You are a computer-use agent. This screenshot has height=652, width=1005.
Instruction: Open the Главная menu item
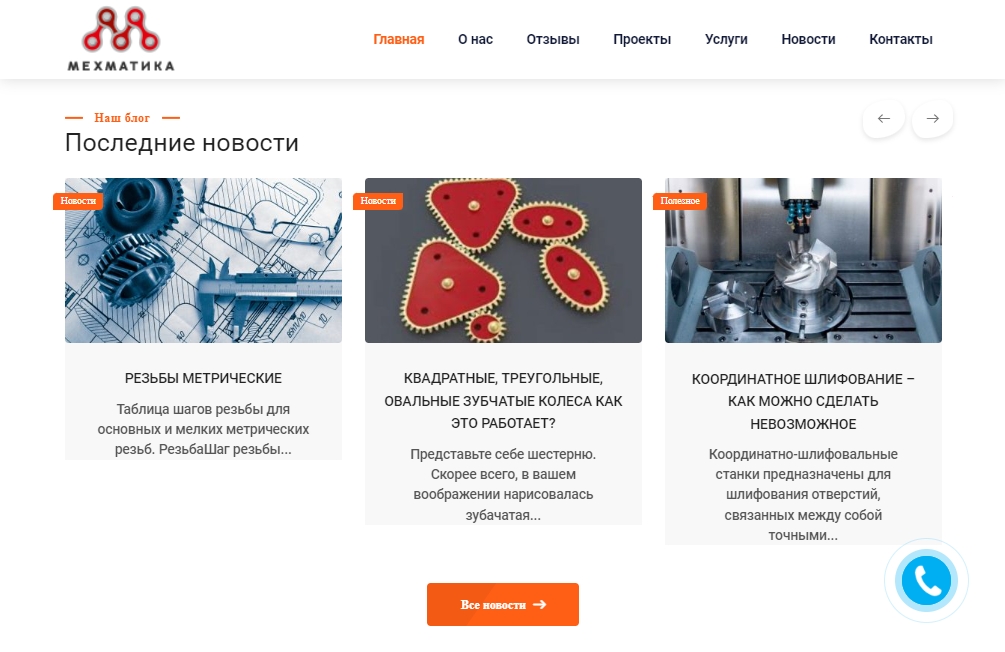coord(399,39)
